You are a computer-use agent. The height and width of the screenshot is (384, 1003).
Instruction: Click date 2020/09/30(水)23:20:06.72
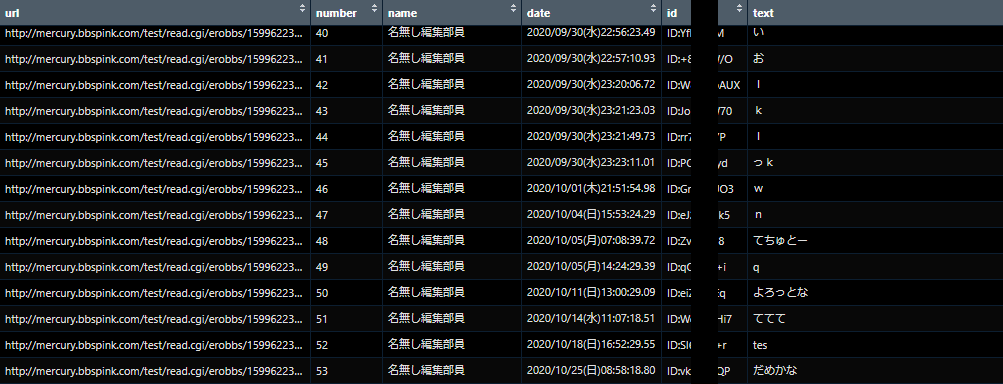tap(591, 84)
